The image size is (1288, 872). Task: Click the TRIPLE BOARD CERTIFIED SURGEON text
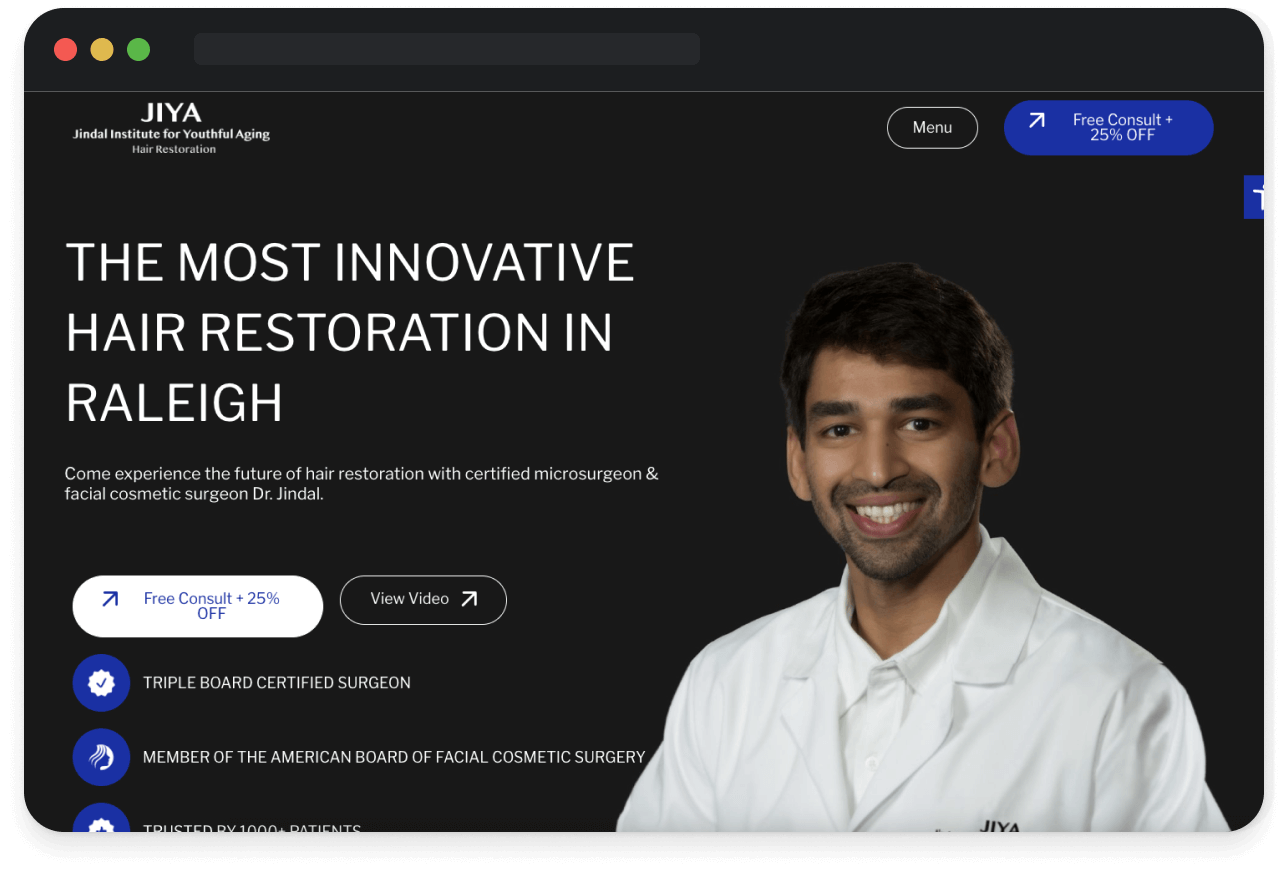(277, 682)
